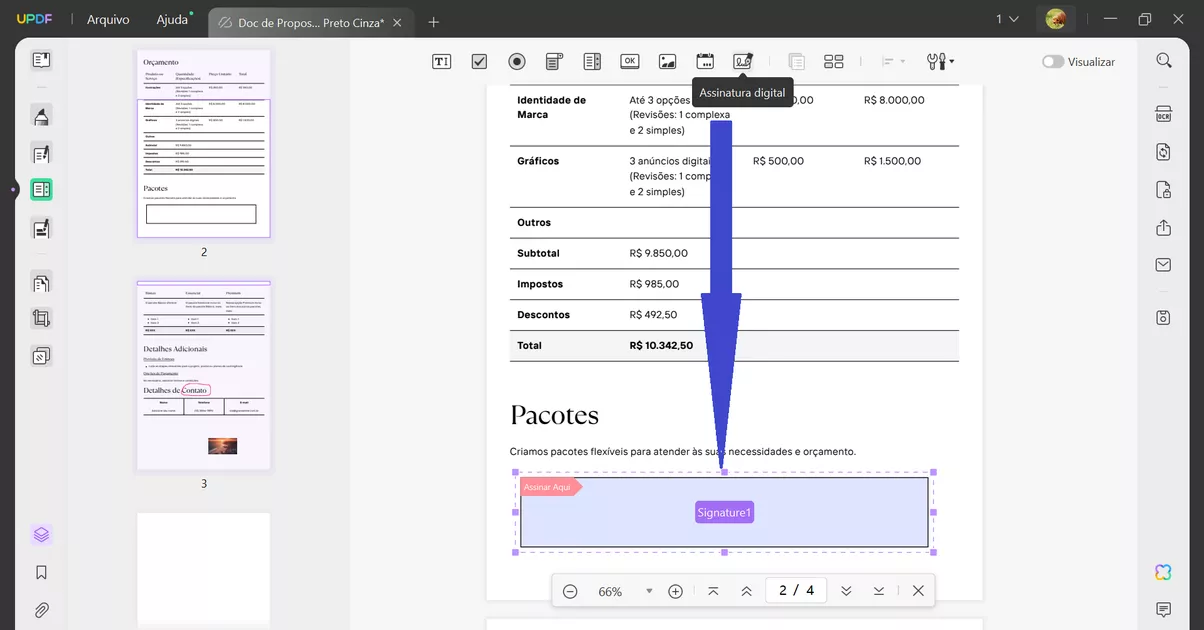
Task: Select the Text Field tool
Action: click(x=441, y=61)
